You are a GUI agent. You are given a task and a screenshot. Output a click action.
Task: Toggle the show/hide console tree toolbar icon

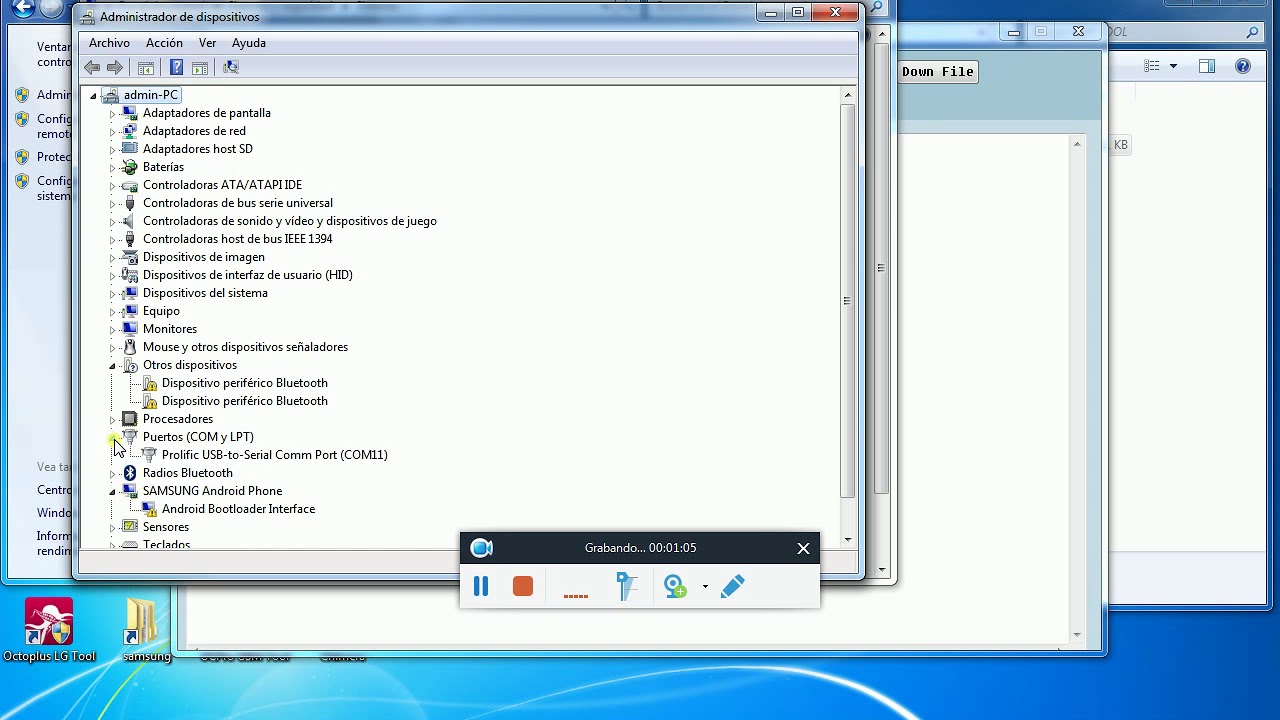(x=146, y=67)
